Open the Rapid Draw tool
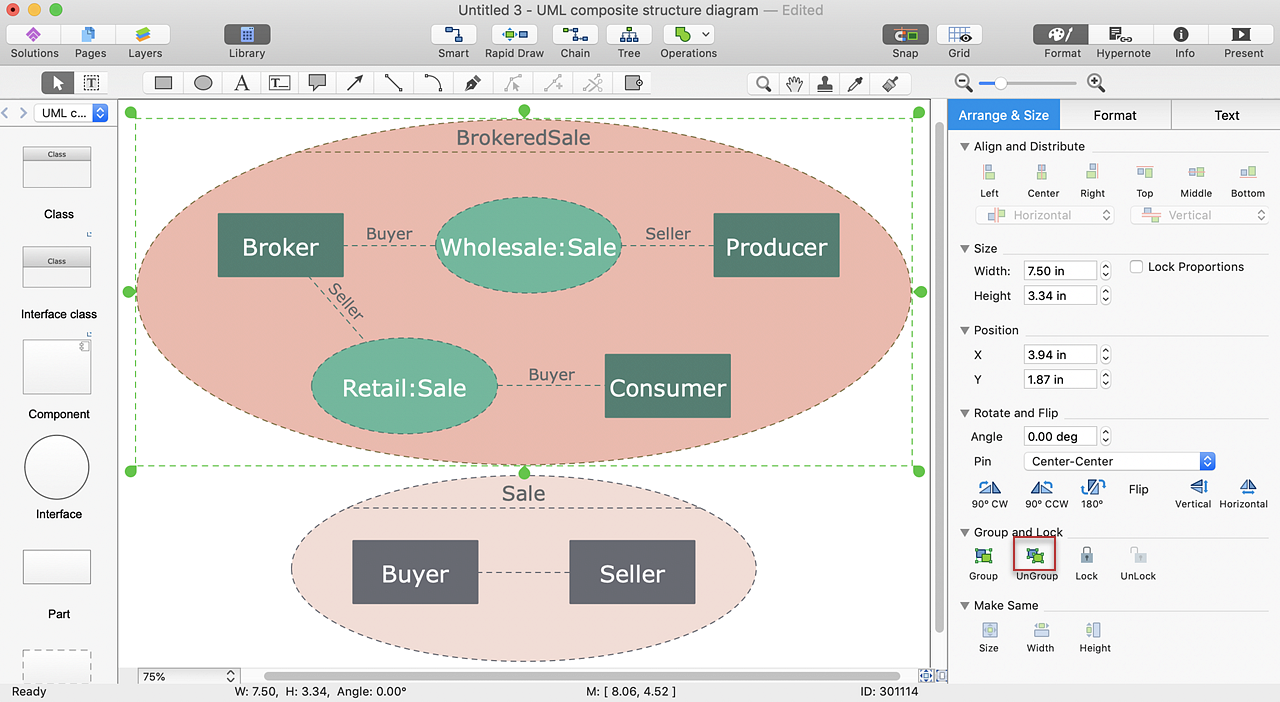The image size is (1280, 702). coord(514,35)
